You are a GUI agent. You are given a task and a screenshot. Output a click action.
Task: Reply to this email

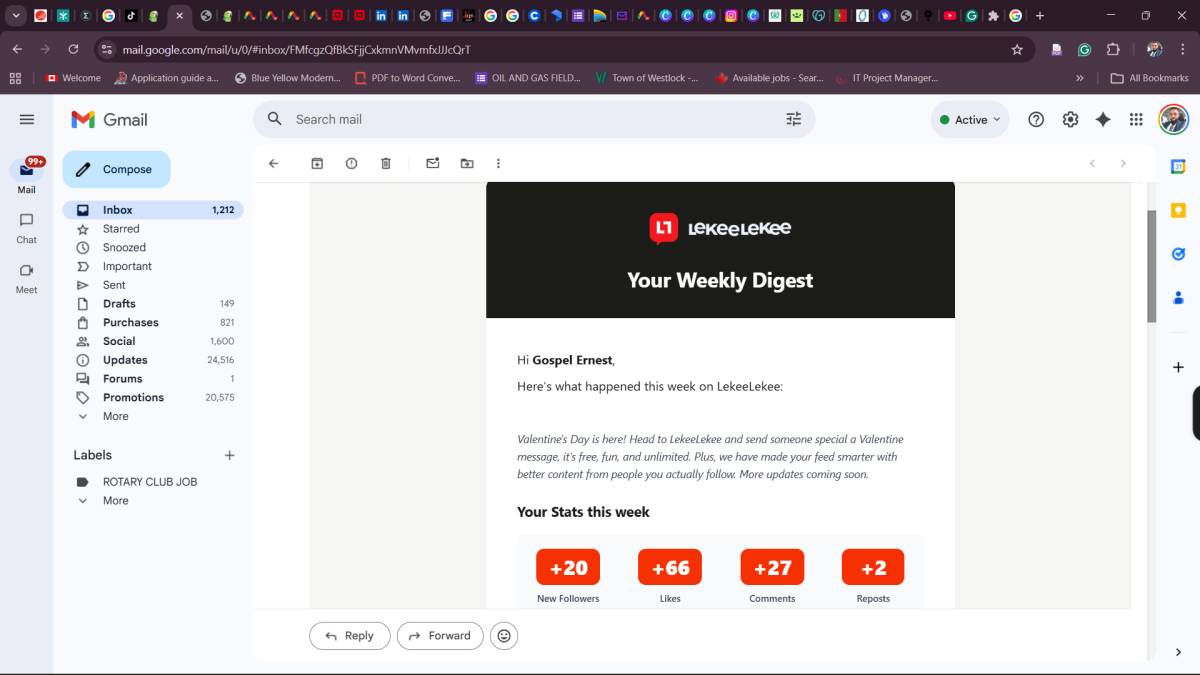(349, 635)
